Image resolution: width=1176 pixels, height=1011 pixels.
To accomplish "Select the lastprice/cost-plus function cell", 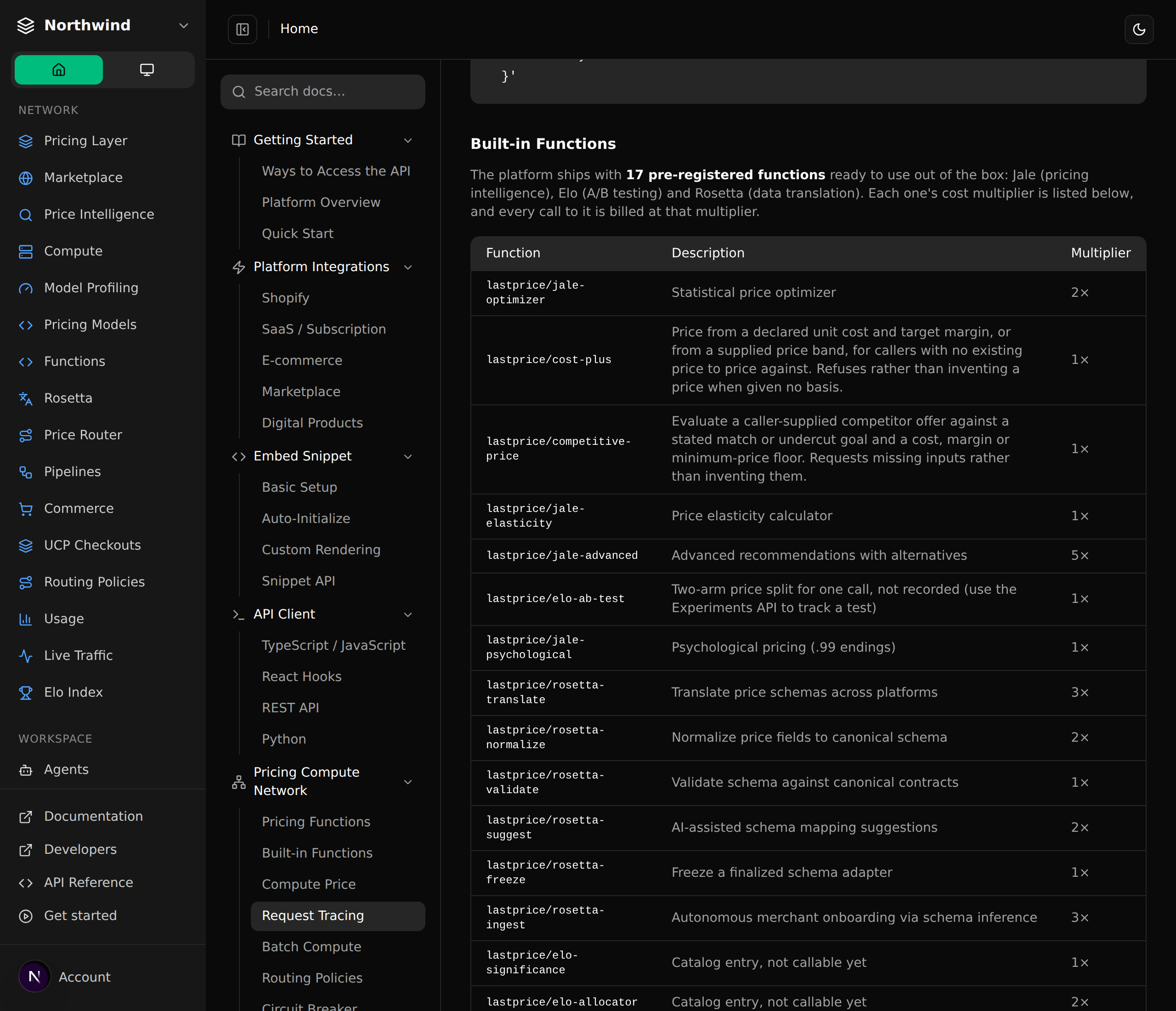I will pos(548,360).
